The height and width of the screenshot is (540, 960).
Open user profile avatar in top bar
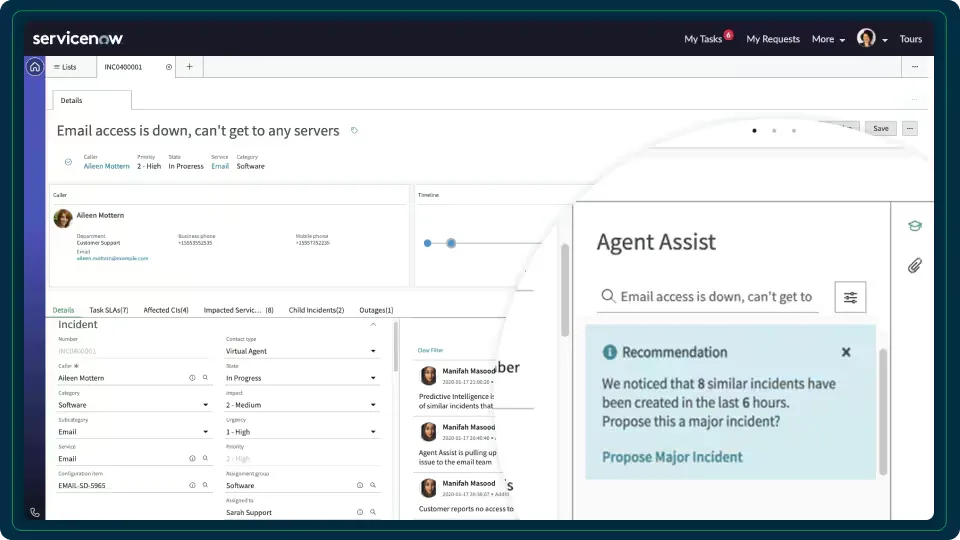point(866,38)
